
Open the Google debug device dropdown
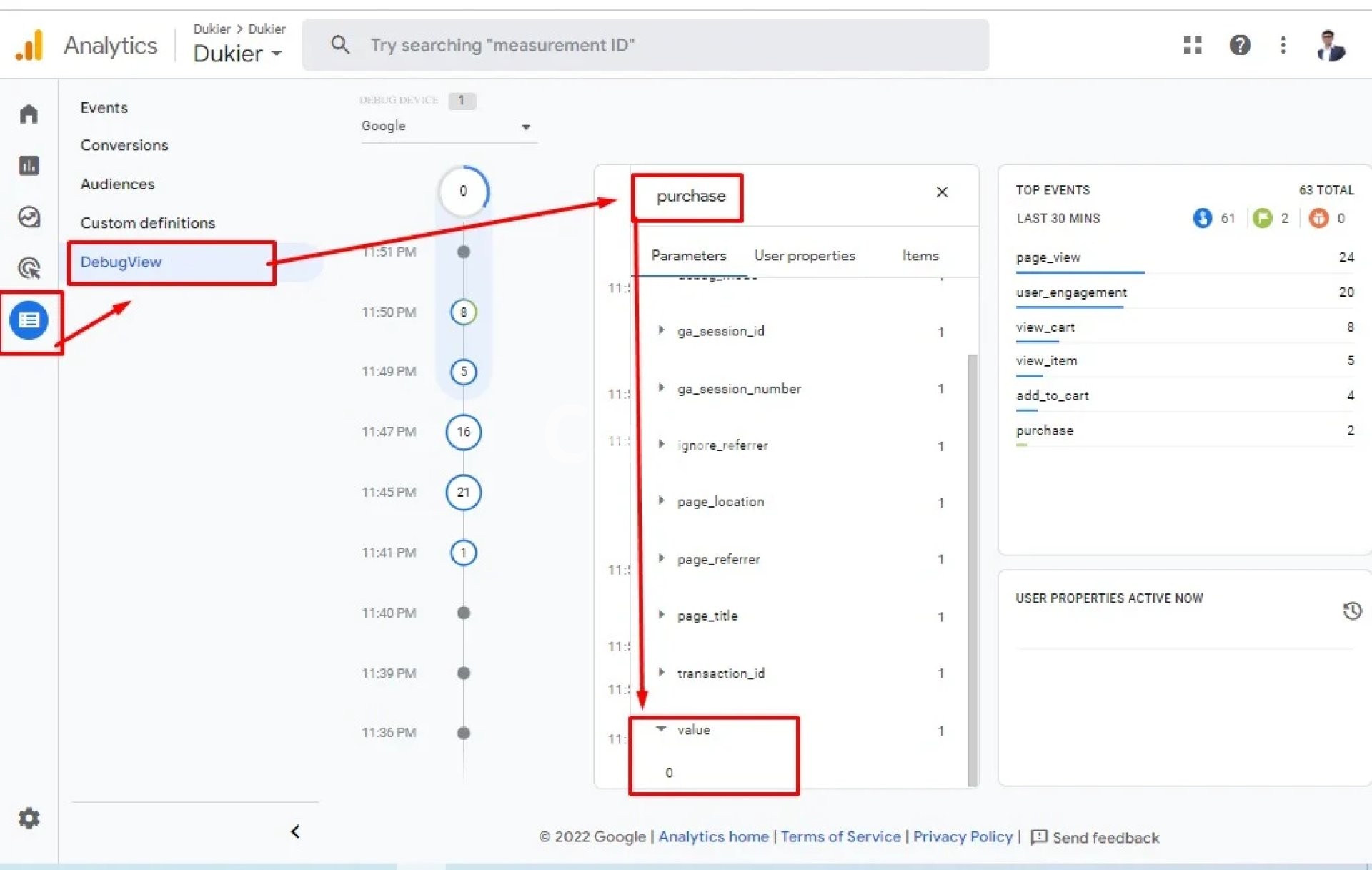click(x=448, y=127)
